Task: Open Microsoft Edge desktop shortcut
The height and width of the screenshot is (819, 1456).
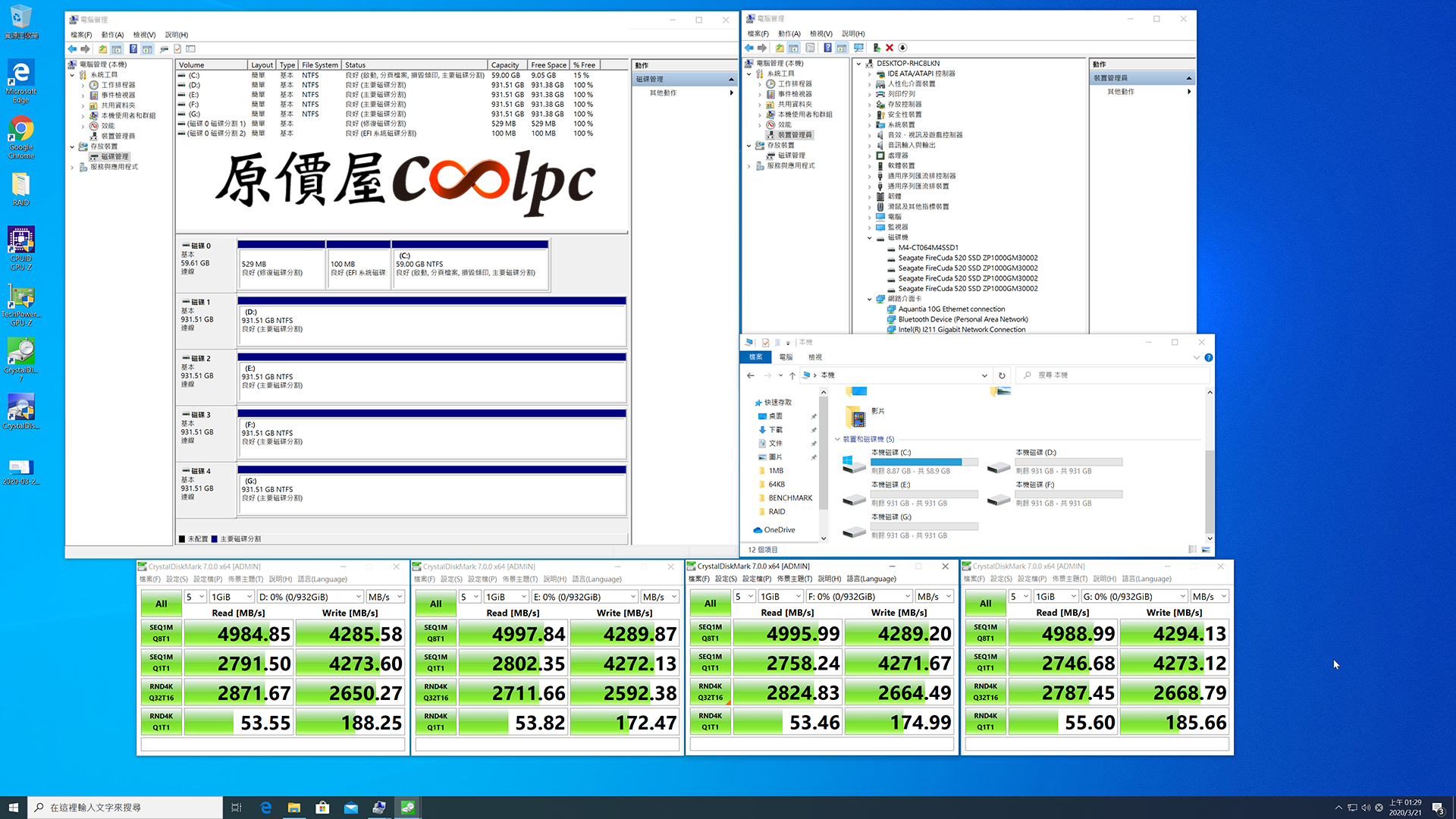Action: (x=21, y=82)
